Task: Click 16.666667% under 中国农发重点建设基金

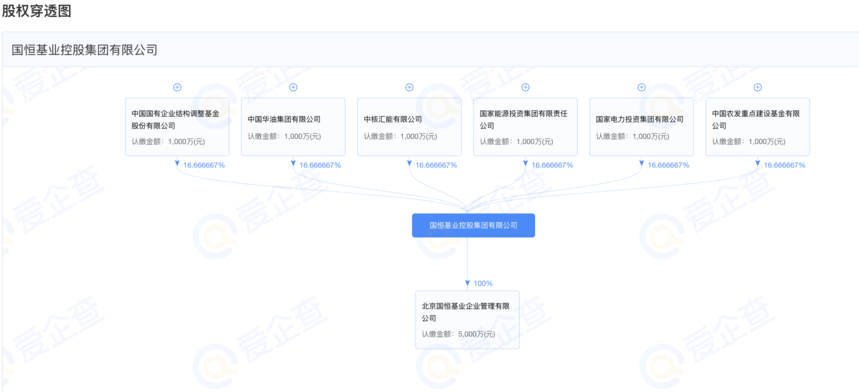Action: click(784, 165)
